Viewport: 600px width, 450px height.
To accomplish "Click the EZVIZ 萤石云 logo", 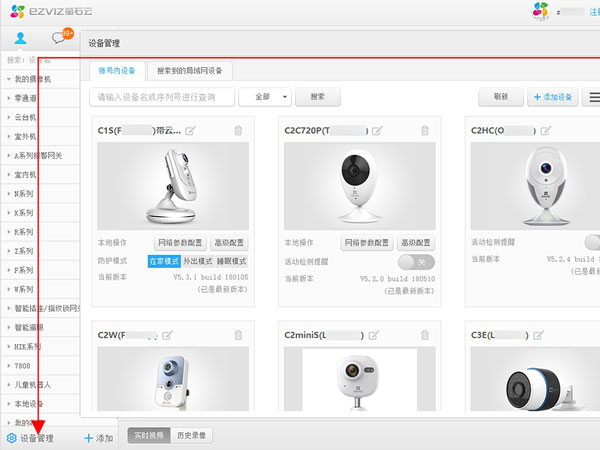I will click(x=51, y=11).
